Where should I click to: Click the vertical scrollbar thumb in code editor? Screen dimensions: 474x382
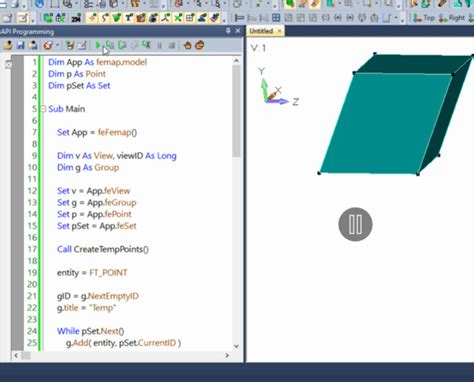236,110
